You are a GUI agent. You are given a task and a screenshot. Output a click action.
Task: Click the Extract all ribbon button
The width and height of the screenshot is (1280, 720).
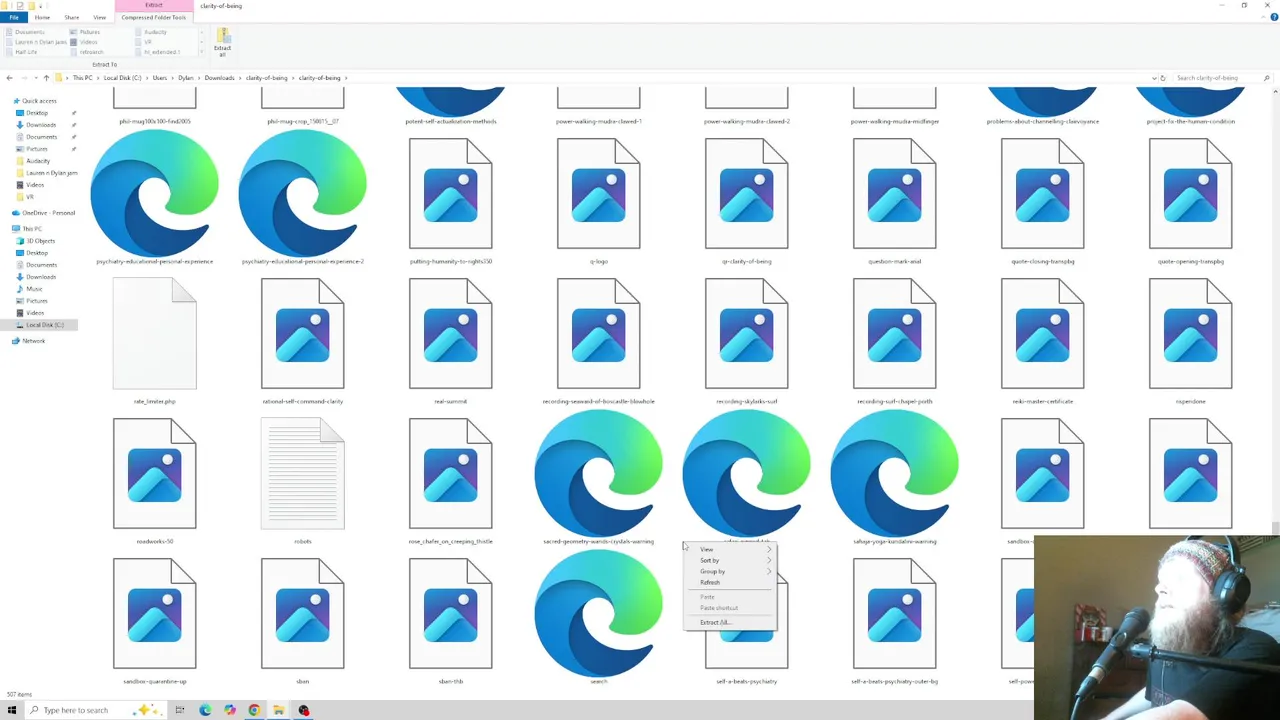click(x=222, y=42)
